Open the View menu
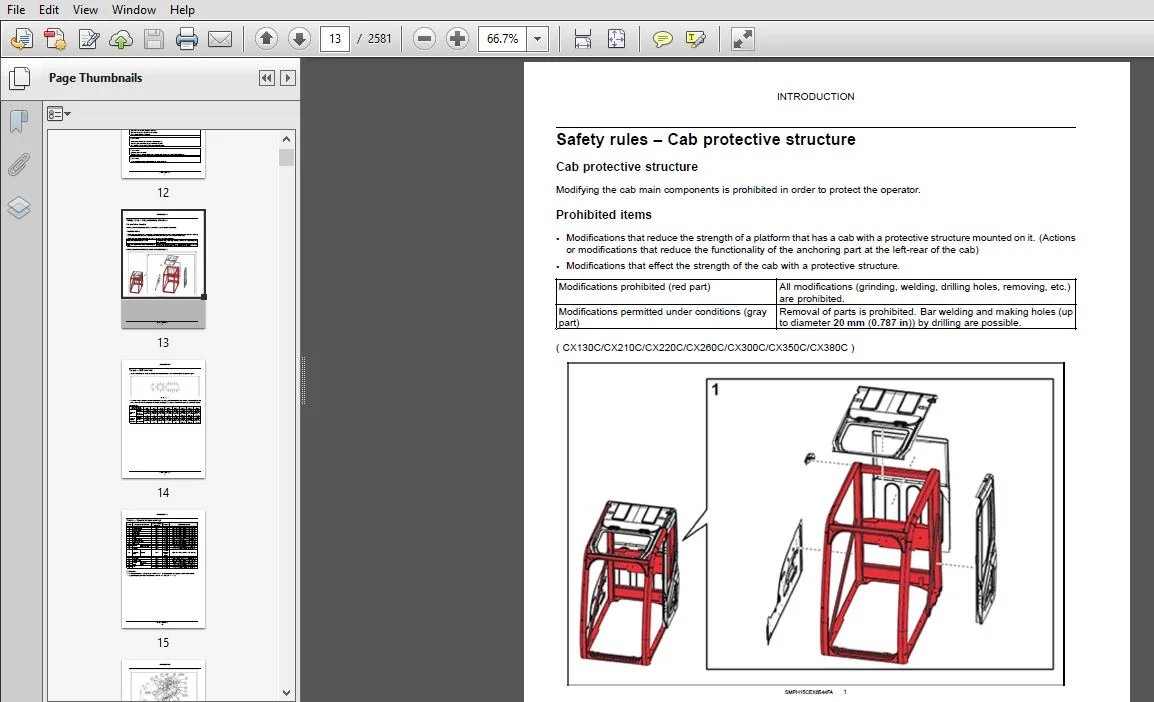This screenshot has width=1154, height=702. [x=85, y=10]
